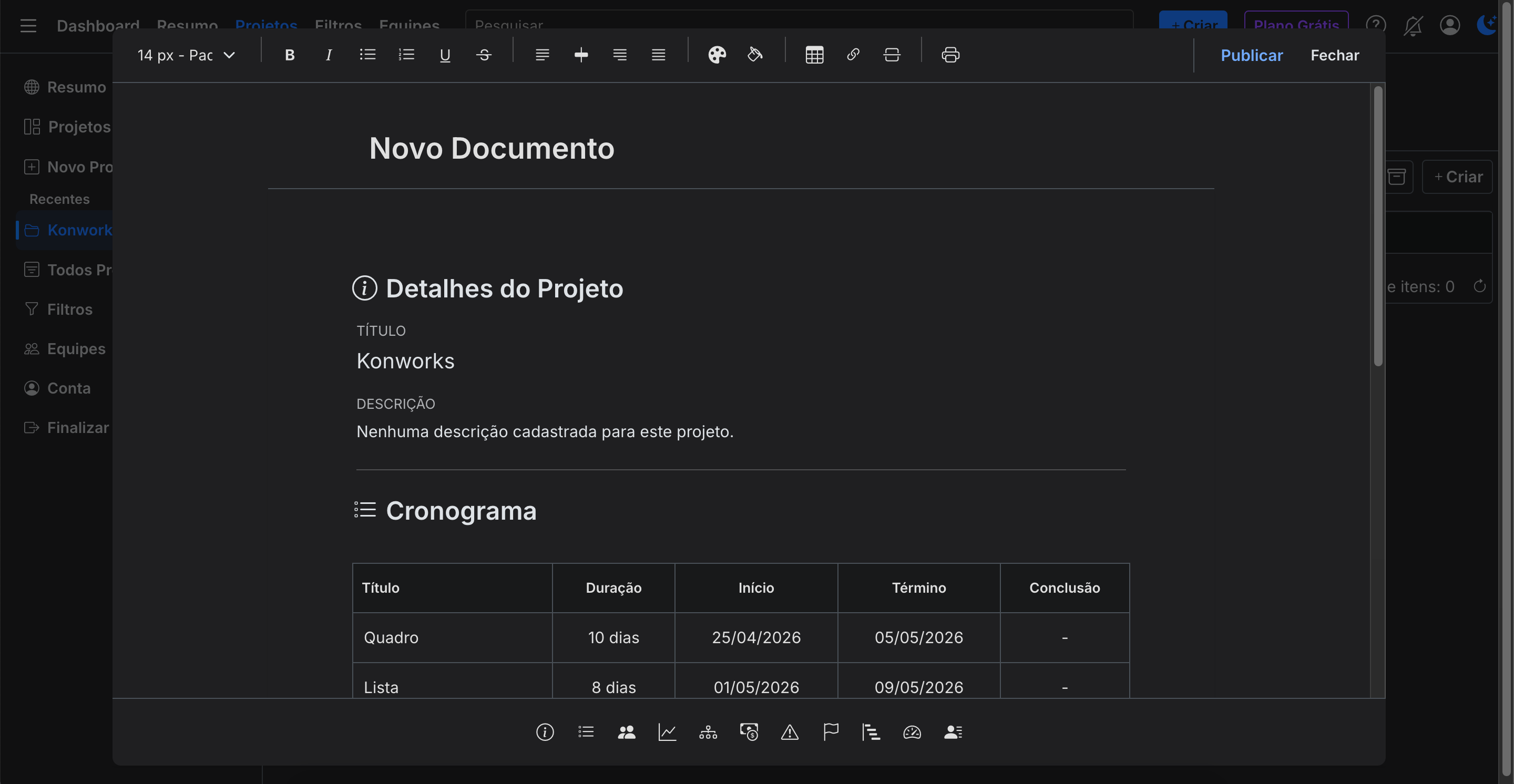Open the help question mark icon

tap(1376, 26)
